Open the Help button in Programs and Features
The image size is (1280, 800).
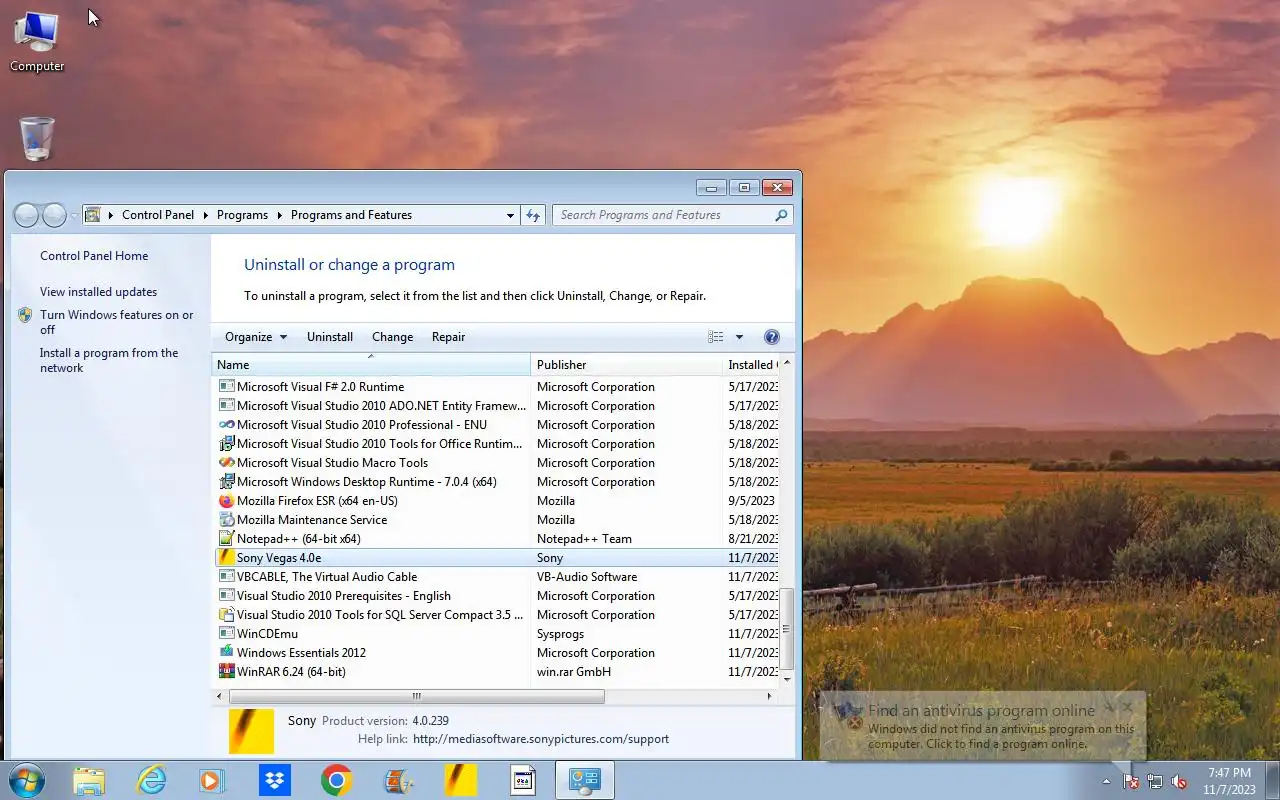click(771, 337)
